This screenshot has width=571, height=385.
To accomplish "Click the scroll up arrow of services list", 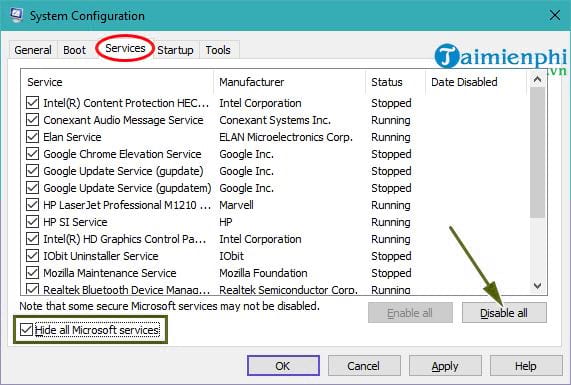I will (x=537, y=79).
